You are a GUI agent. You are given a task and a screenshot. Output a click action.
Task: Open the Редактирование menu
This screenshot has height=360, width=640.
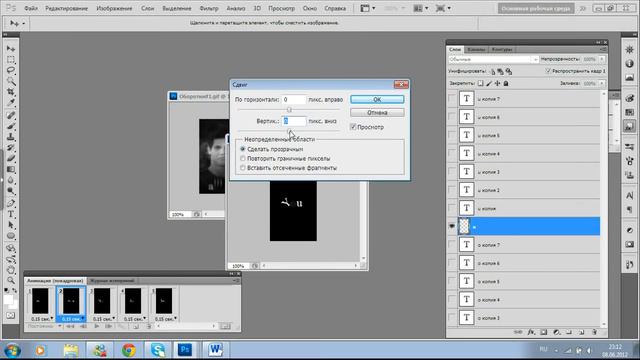click(x=67, y=8)
